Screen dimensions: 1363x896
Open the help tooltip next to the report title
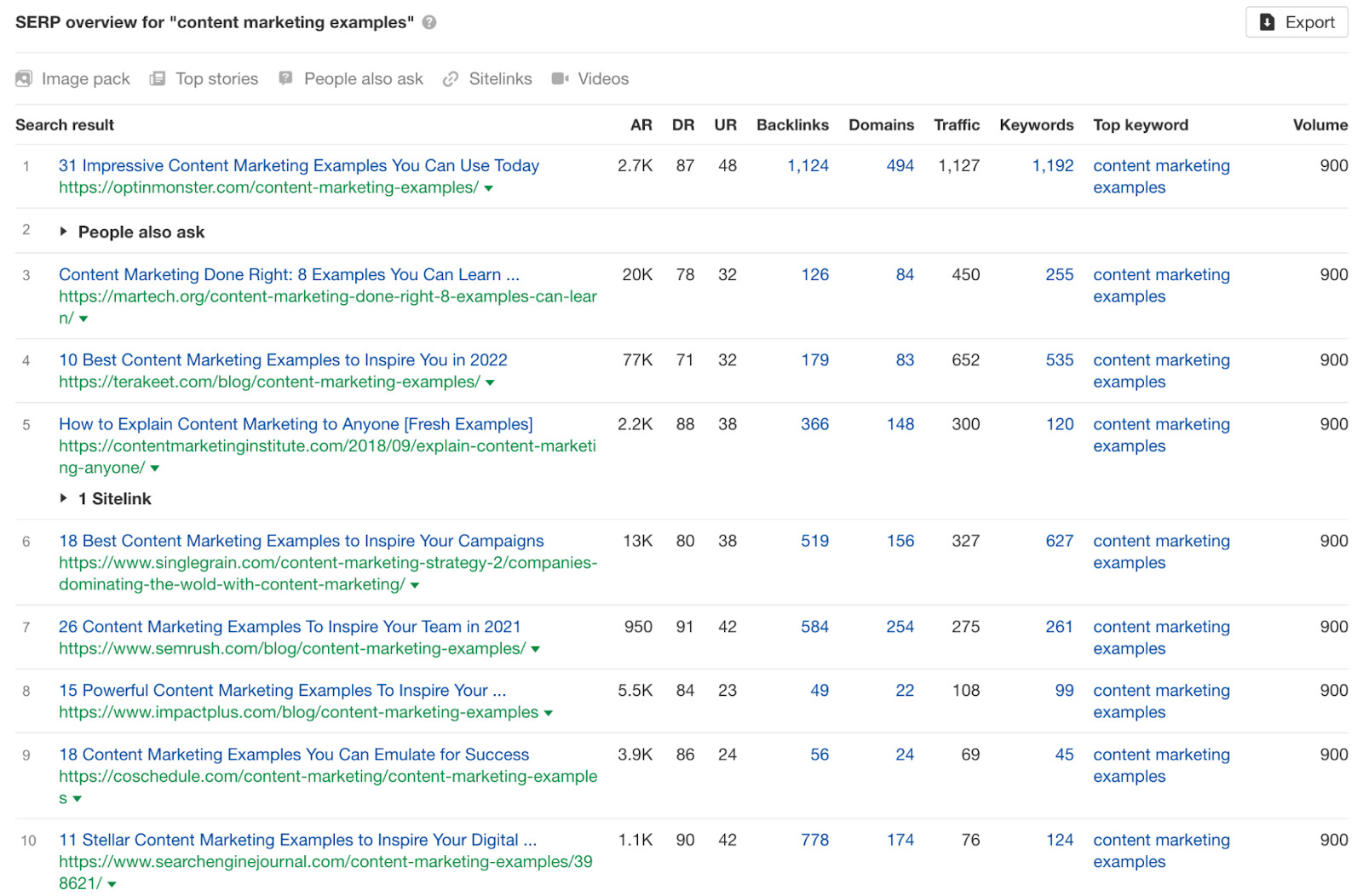(x=429, y=22)
